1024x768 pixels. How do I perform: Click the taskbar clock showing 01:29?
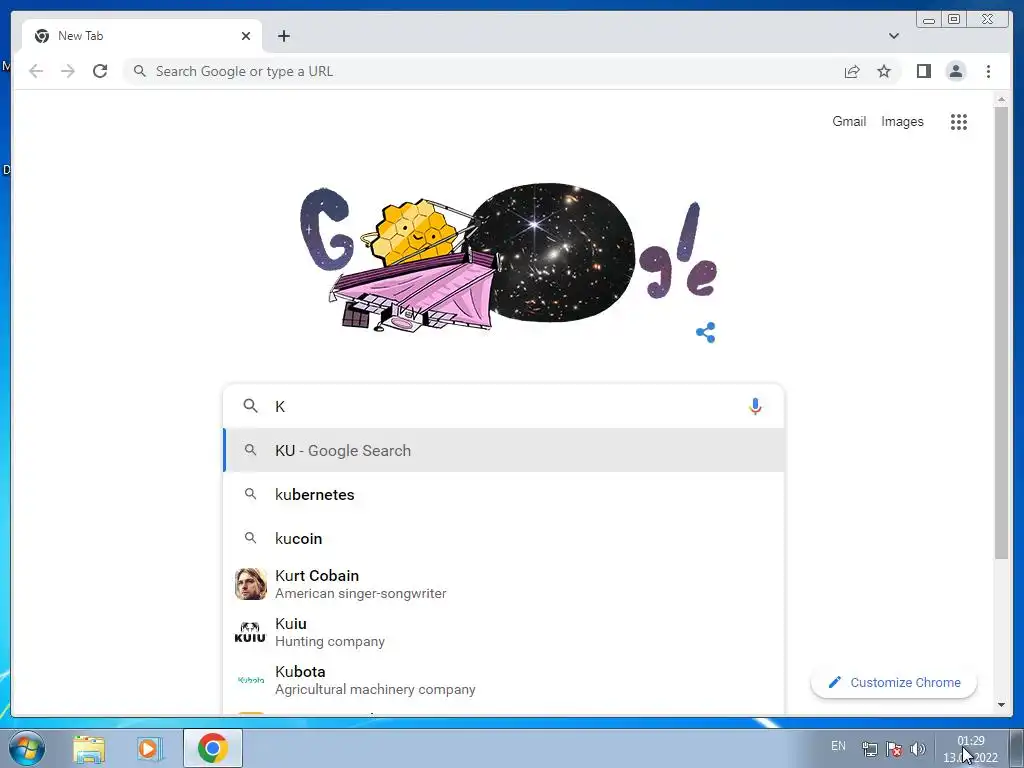point(970,749)
